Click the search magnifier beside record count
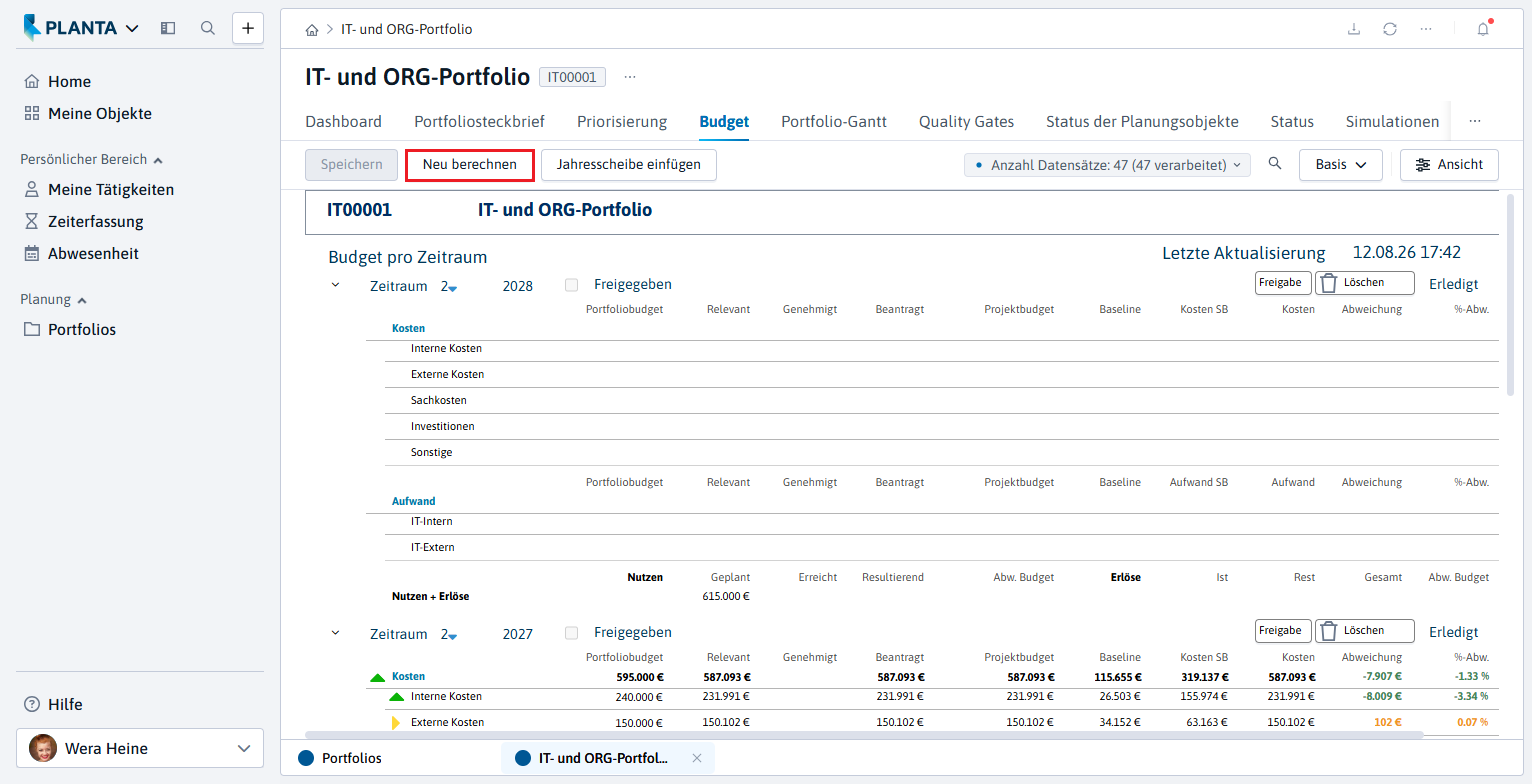 pos(1275,164)
